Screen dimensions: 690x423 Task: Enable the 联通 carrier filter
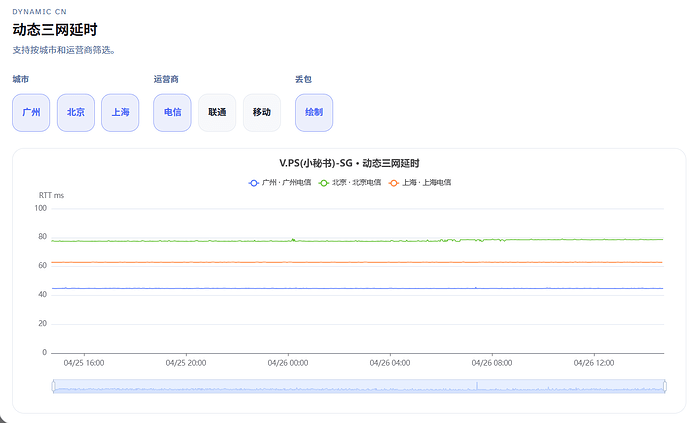[217, 113]
